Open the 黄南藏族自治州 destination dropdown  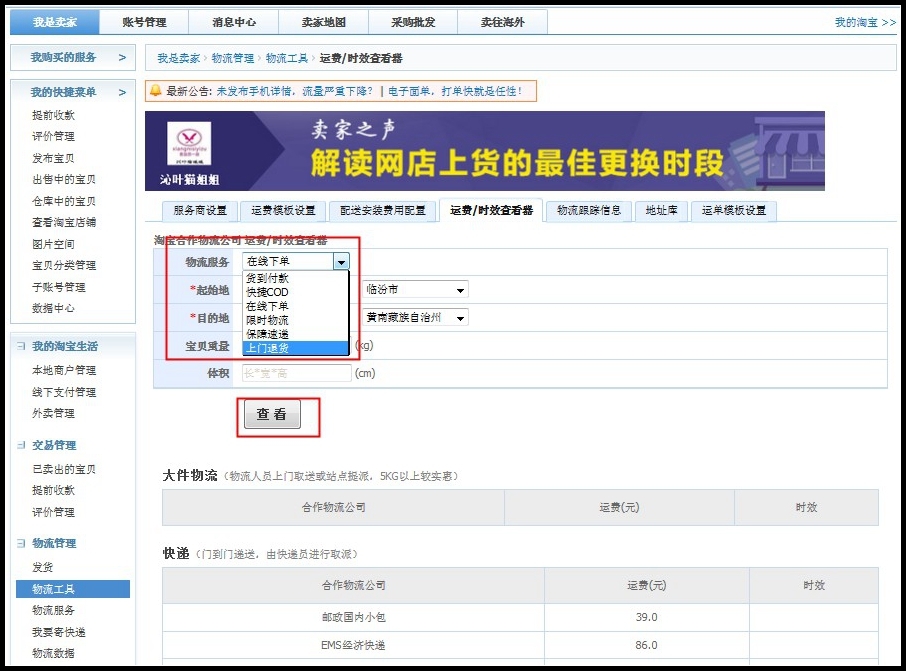[x=415, y=317]
